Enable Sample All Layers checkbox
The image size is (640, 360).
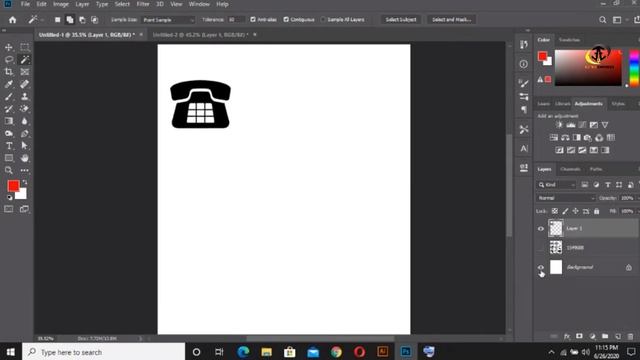click(x=323, y=20)
